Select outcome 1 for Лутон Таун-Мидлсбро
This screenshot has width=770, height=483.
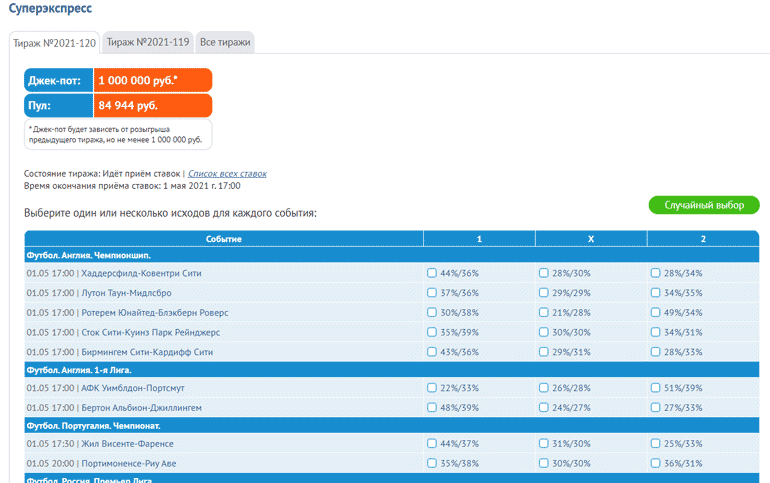pyautogui.click(x=432, y=293)
